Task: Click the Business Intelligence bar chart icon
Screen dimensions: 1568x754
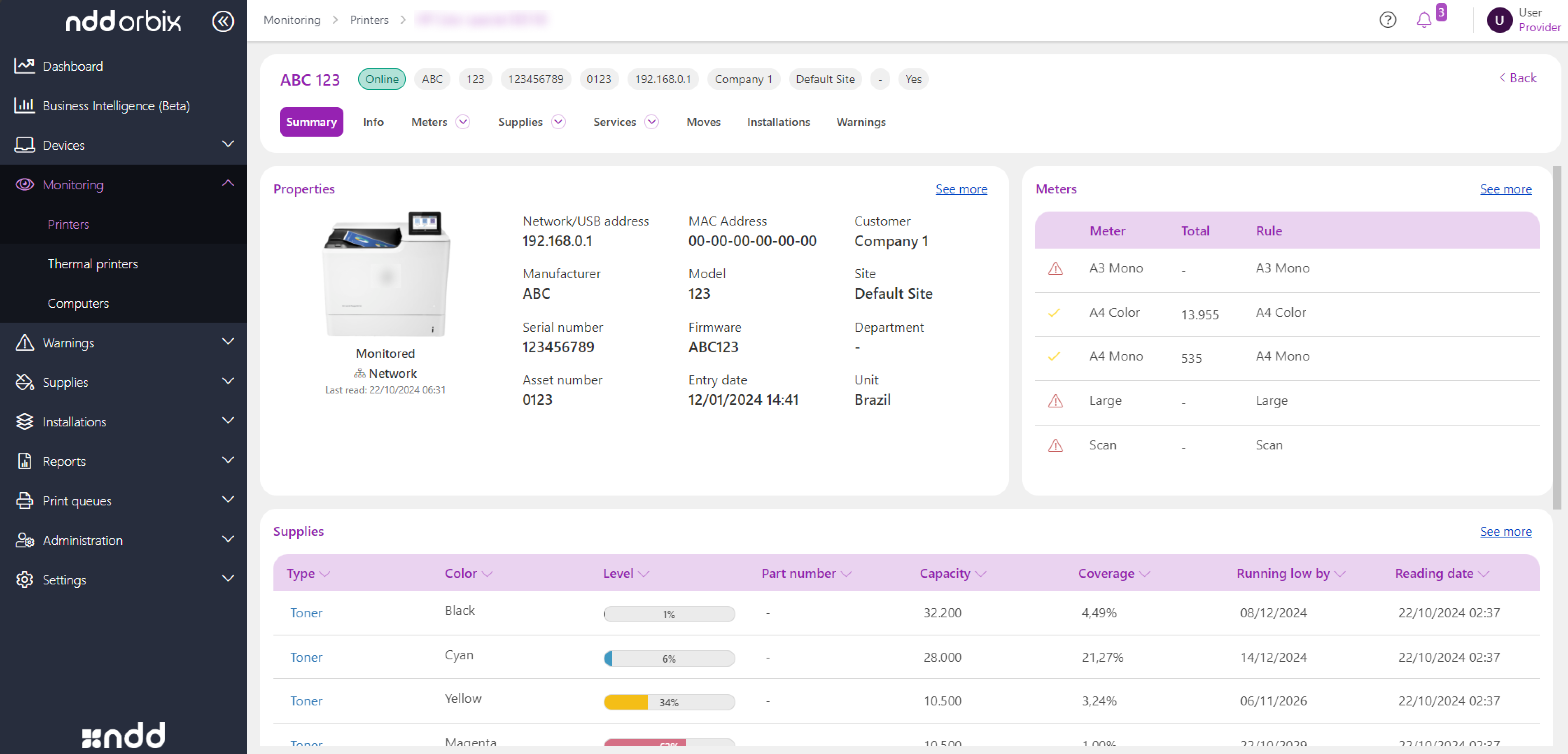Action: (x=24, y=105)
